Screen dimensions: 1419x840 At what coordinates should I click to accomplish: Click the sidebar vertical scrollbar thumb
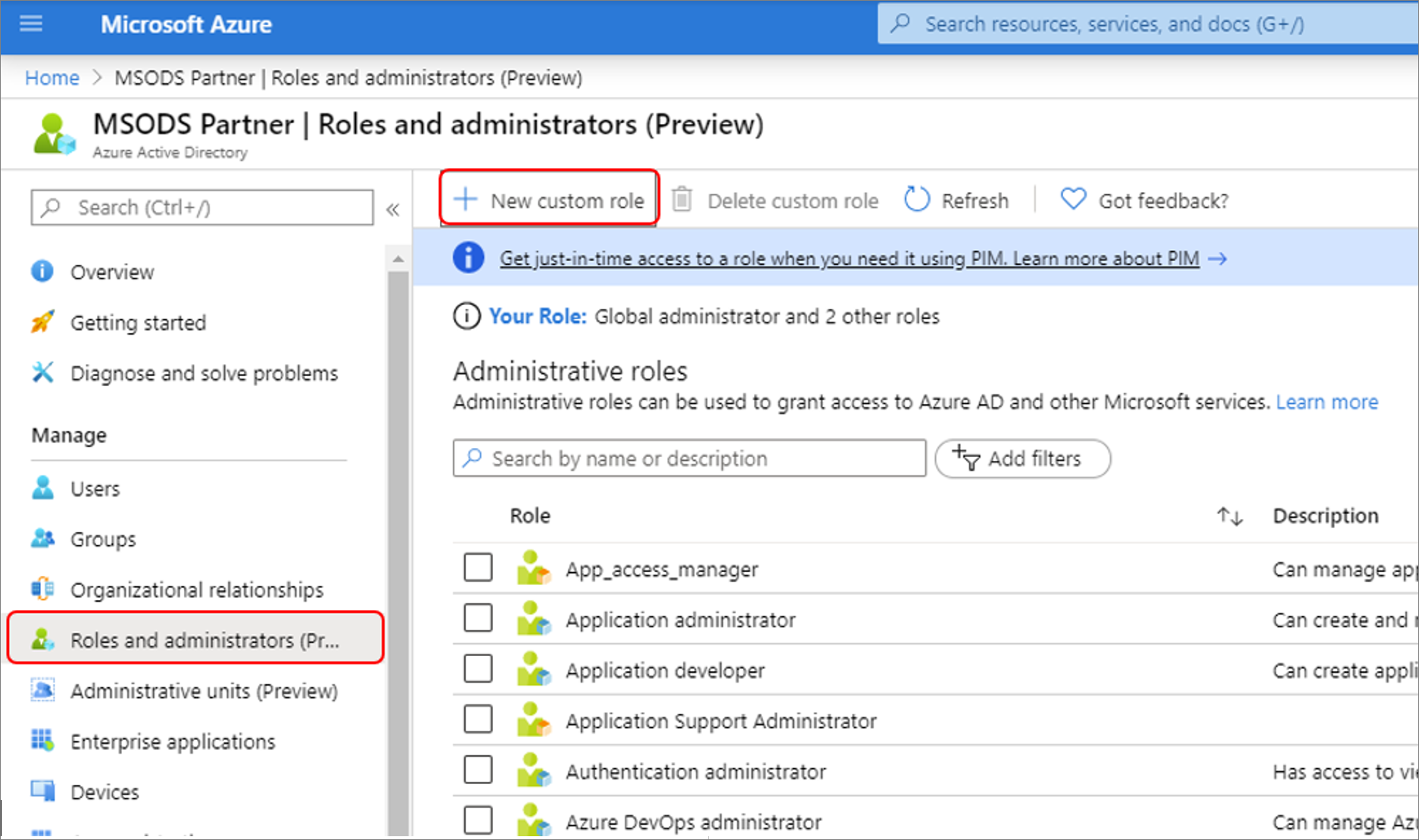pyautogui.click(x=398, y=552)
